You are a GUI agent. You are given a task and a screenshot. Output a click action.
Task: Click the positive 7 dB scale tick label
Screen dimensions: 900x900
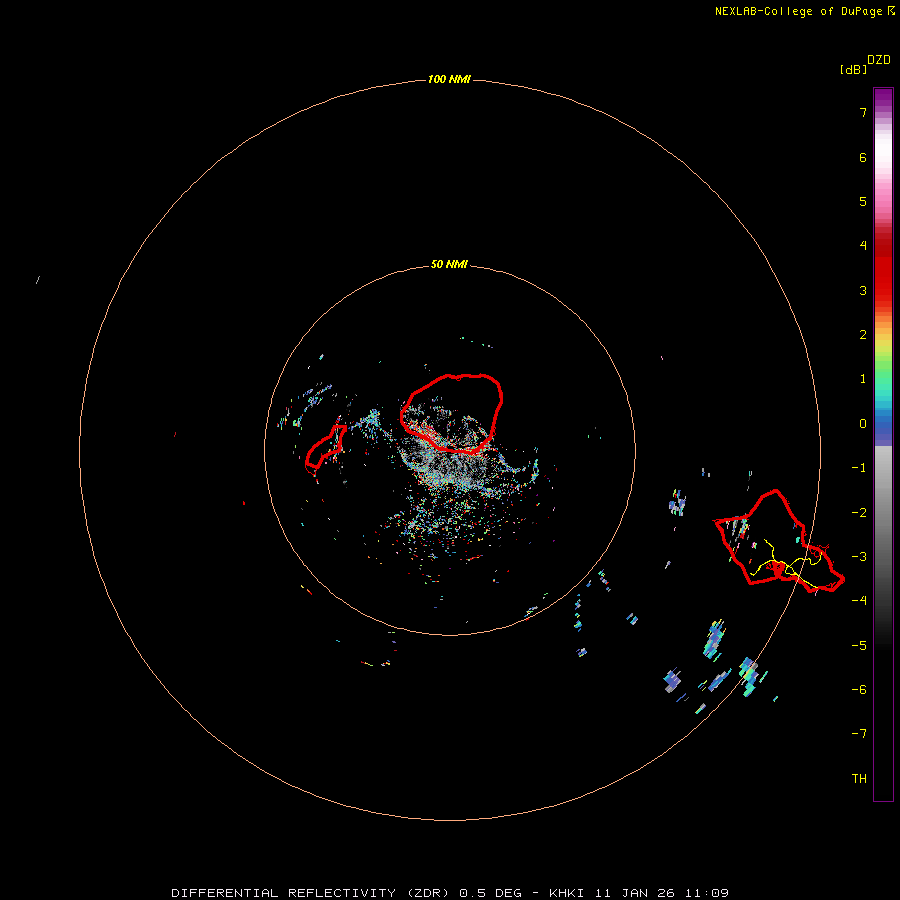(863, 112)
